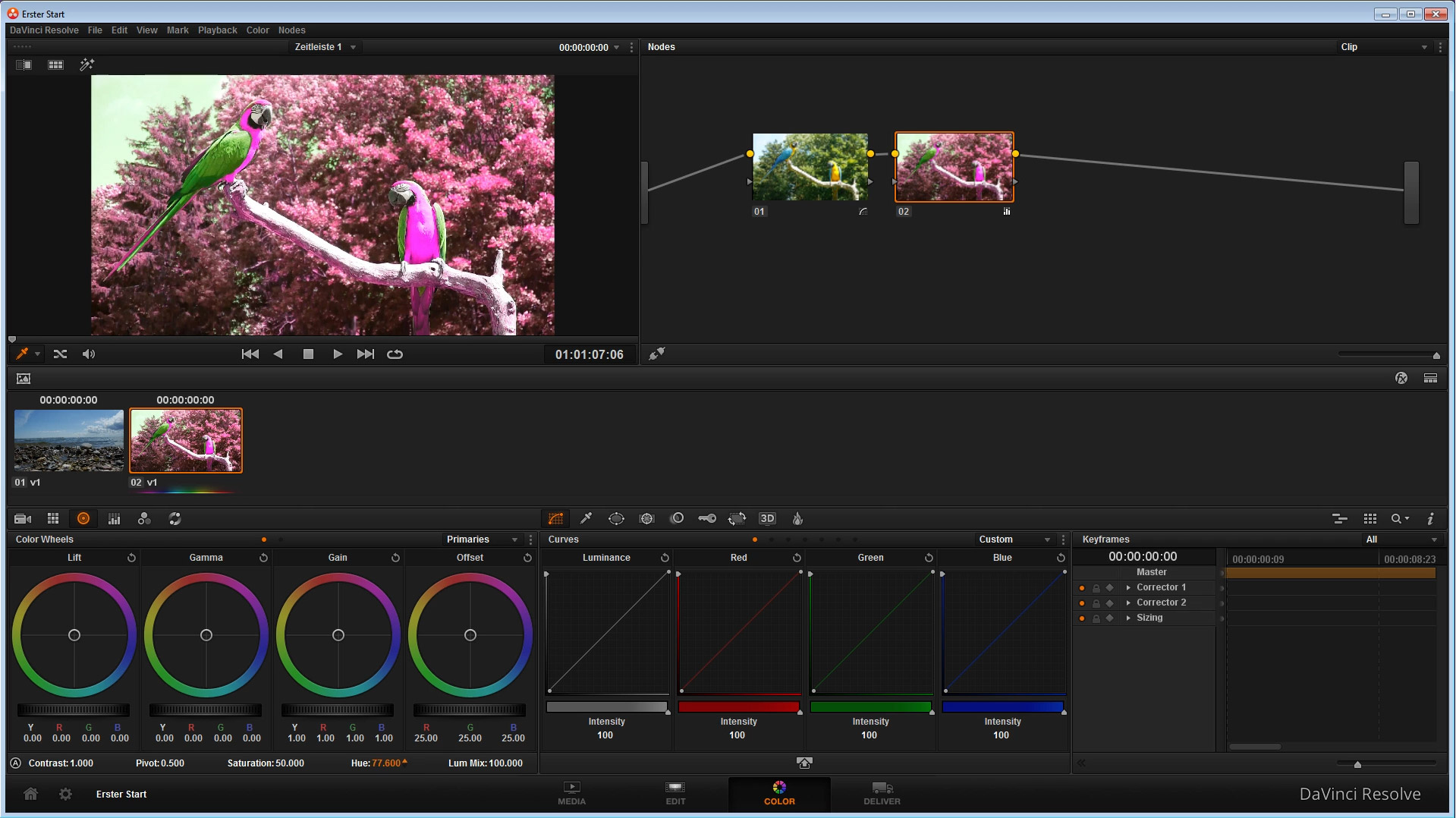Viewport: 1456px width, 818px height.
Task: Open the Power Window palette
Action: [x=616, y=518]
